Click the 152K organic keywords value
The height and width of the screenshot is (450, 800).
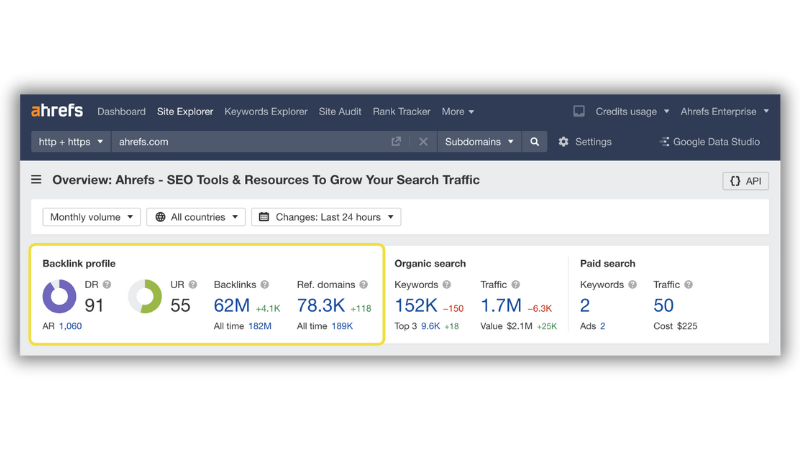416,305
